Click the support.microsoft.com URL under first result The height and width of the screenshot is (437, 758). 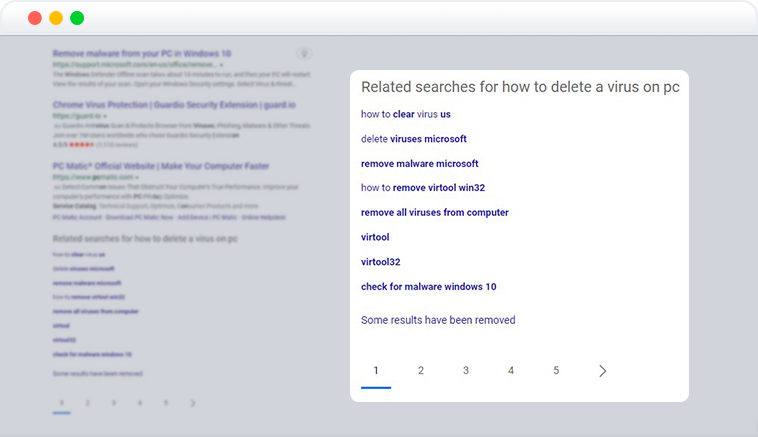pyautogui.click(x=135, y=64)
